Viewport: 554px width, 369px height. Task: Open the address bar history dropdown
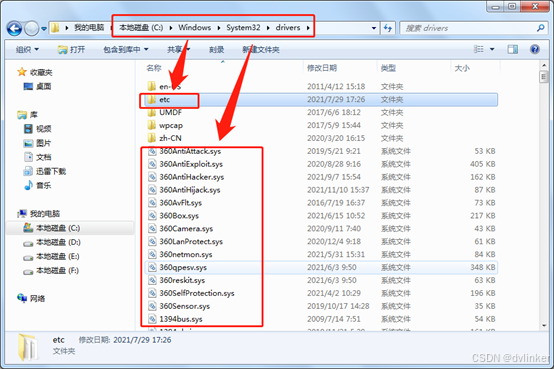point(374,28)
